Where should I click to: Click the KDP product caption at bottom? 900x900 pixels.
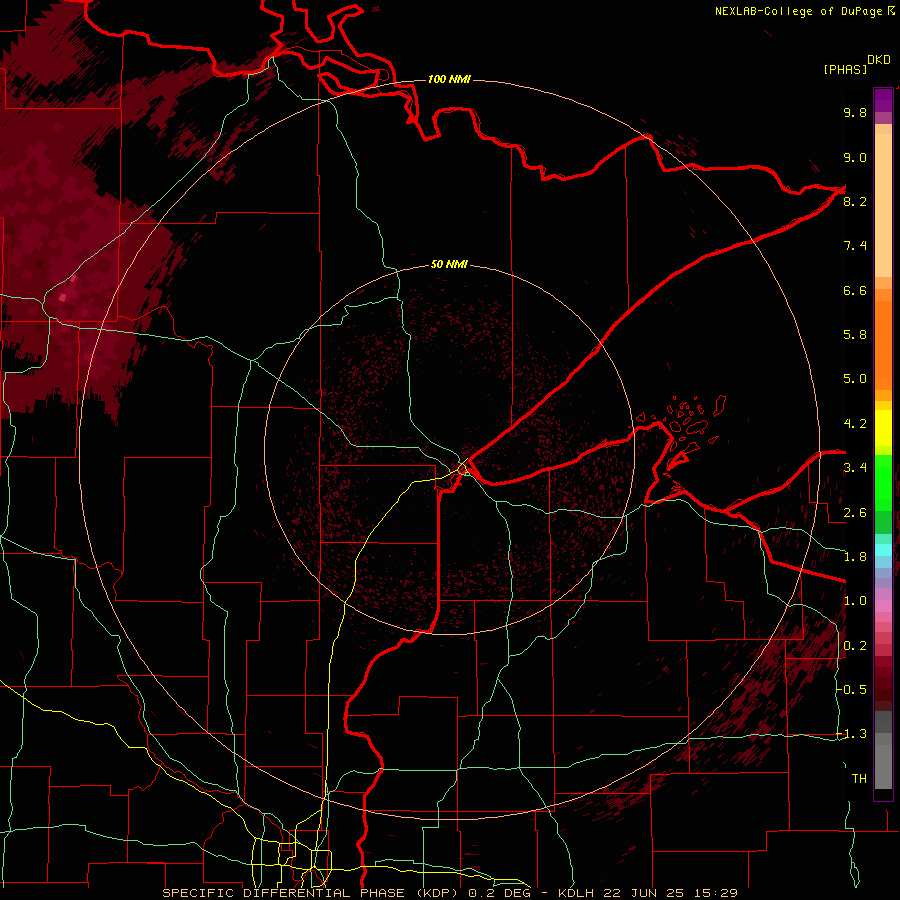pos(449,893)
